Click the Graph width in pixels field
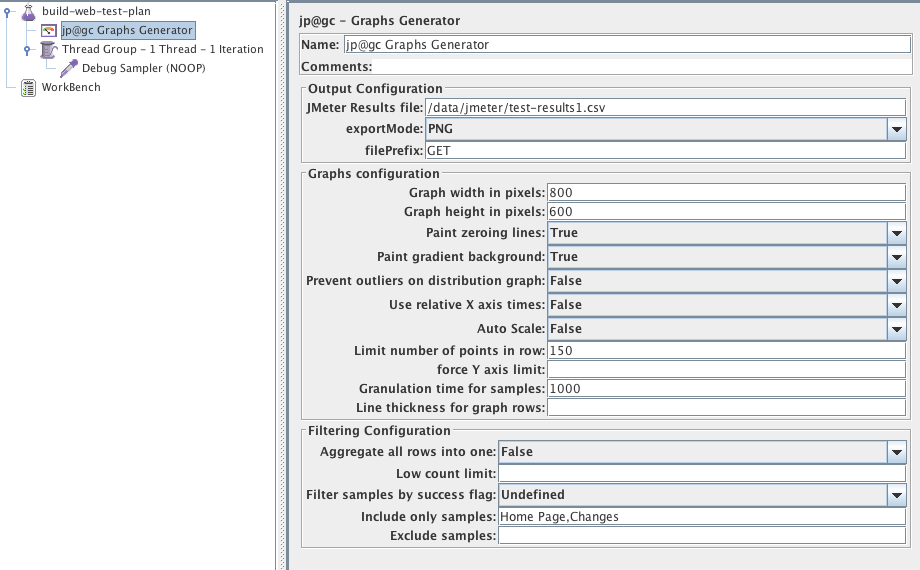Viewport: 920px width, 570px height. [726, 193]
